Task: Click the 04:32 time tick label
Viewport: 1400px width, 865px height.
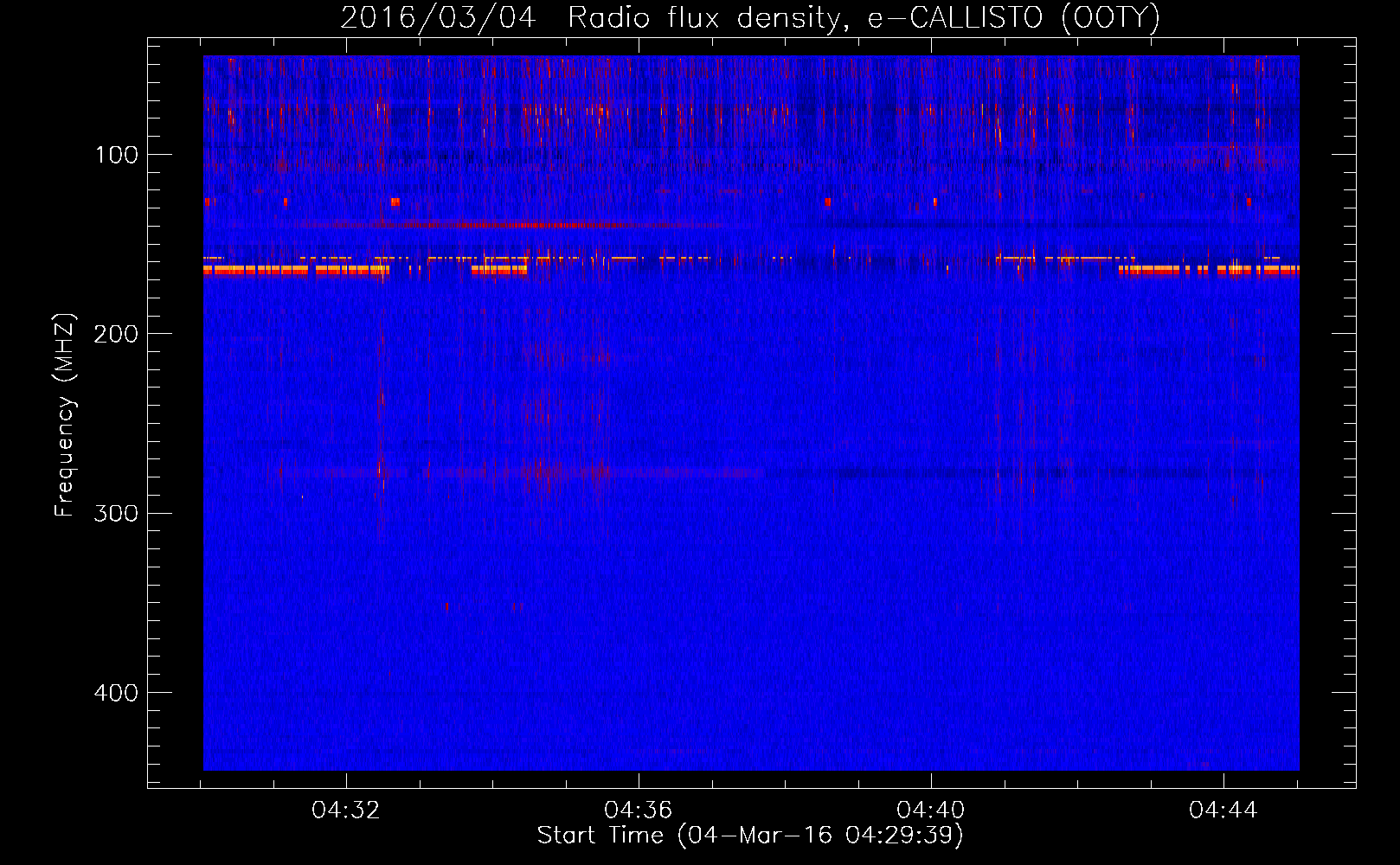Action: [x=346, y=811]
